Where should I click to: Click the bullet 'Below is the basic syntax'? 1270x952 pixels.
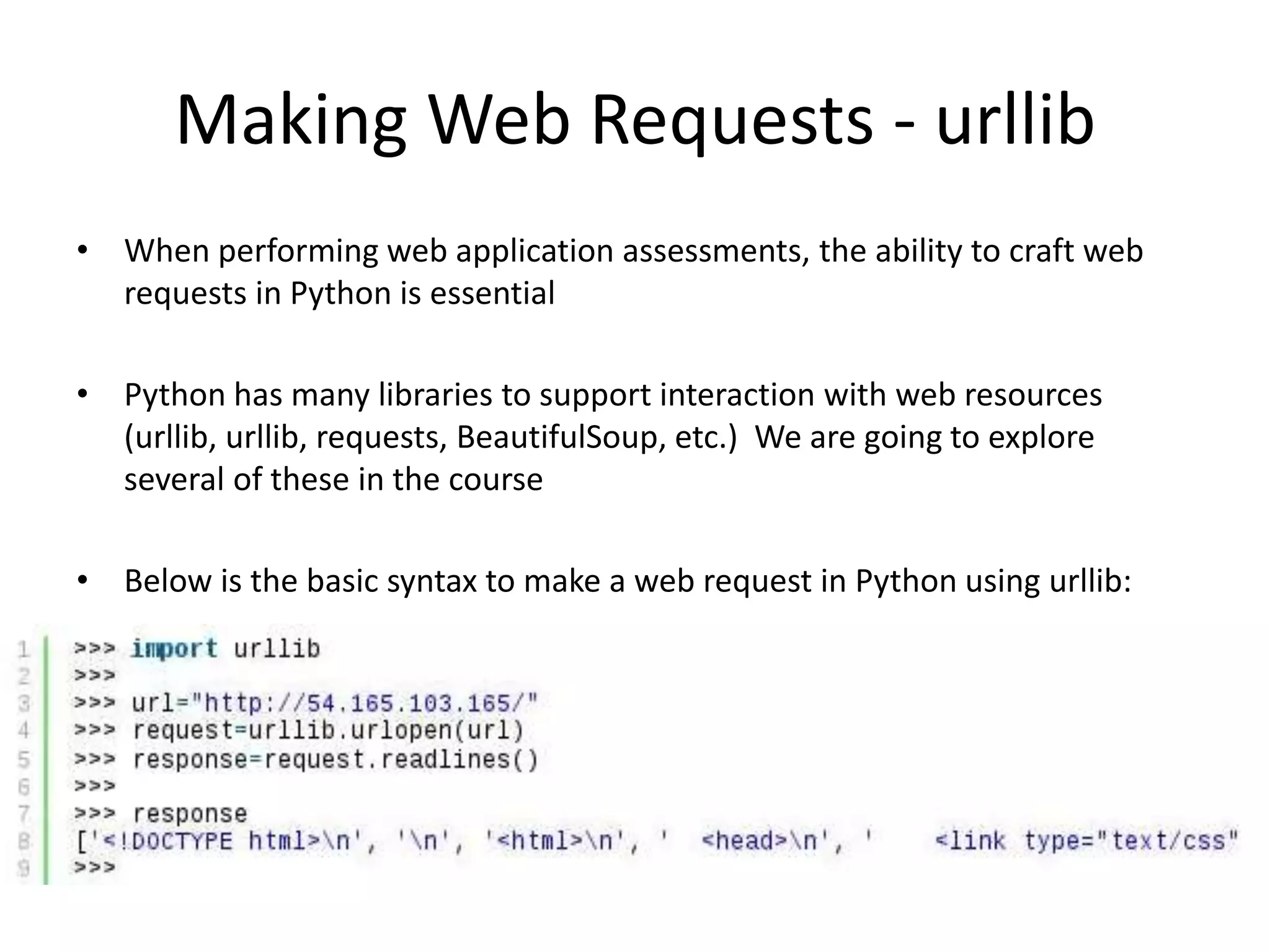click(628, 581)
